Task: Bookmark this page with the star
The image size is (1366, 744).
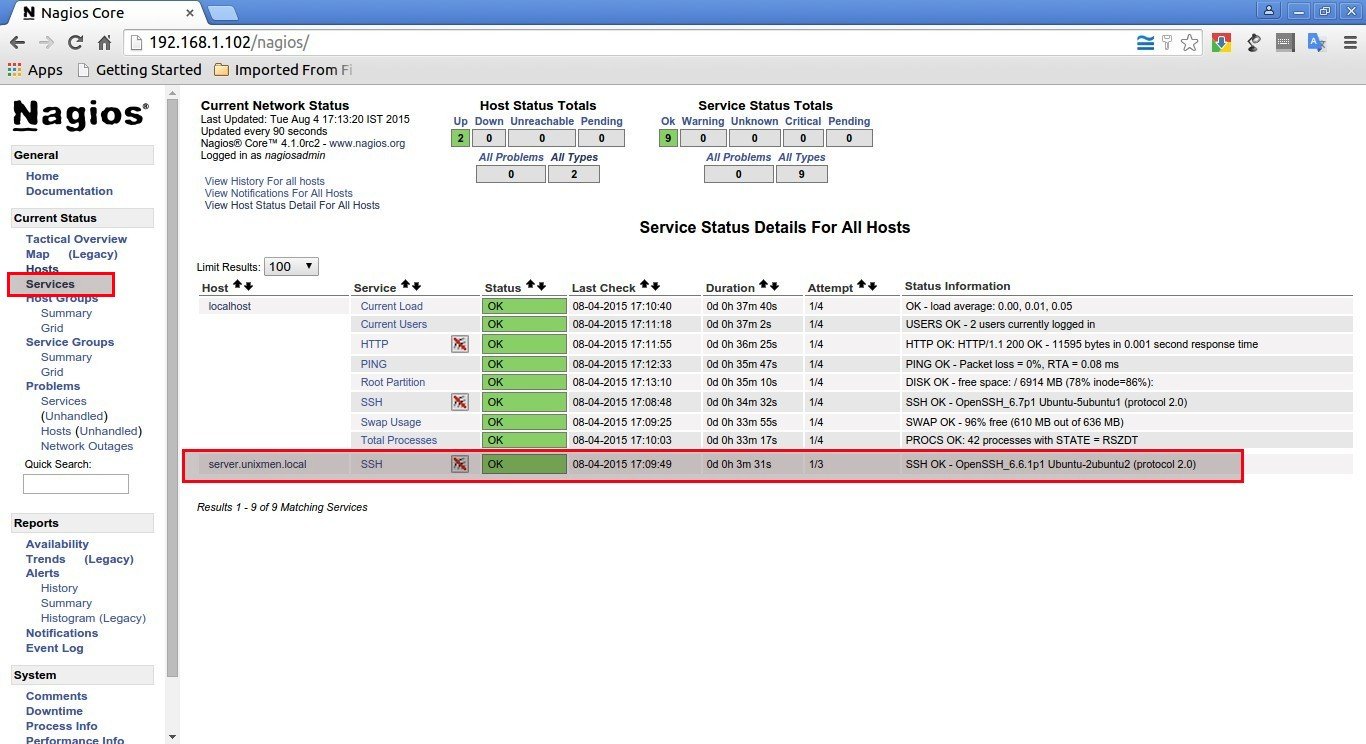Action: pyautogui.click(x=1189, y=43)
